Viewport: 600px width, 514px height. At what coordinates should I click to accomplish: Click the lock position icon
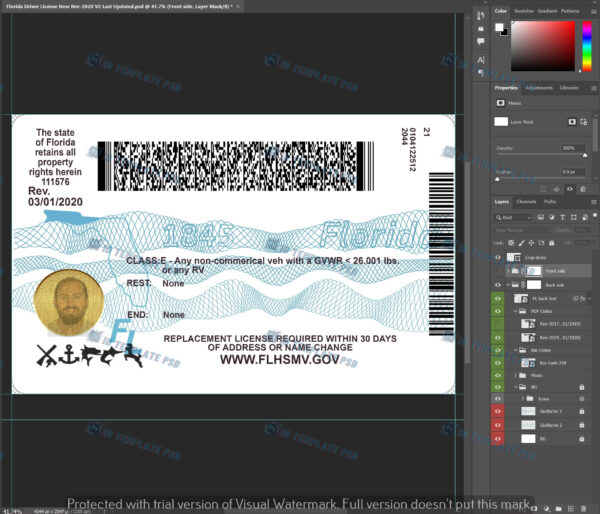531,243
